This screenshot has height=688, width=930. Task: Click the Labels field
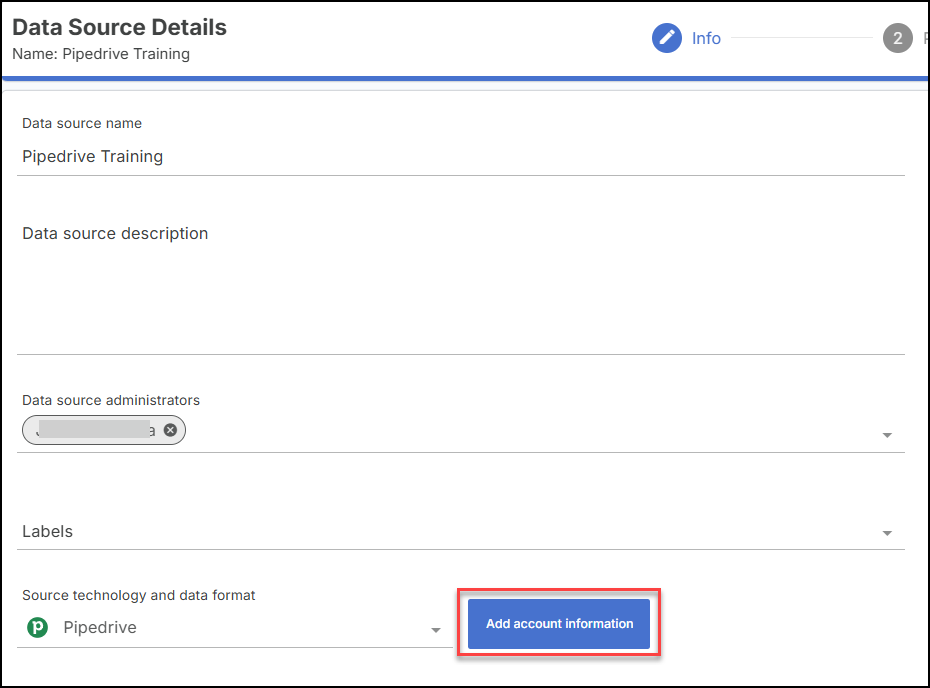[461, 531]
